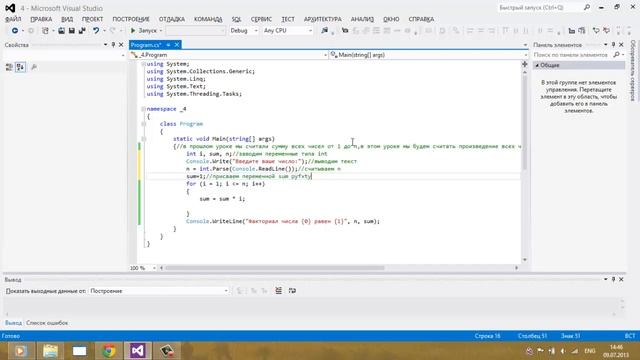The image size is (640, 360).
Task: Collapse the using directives block
Action: 143,64
